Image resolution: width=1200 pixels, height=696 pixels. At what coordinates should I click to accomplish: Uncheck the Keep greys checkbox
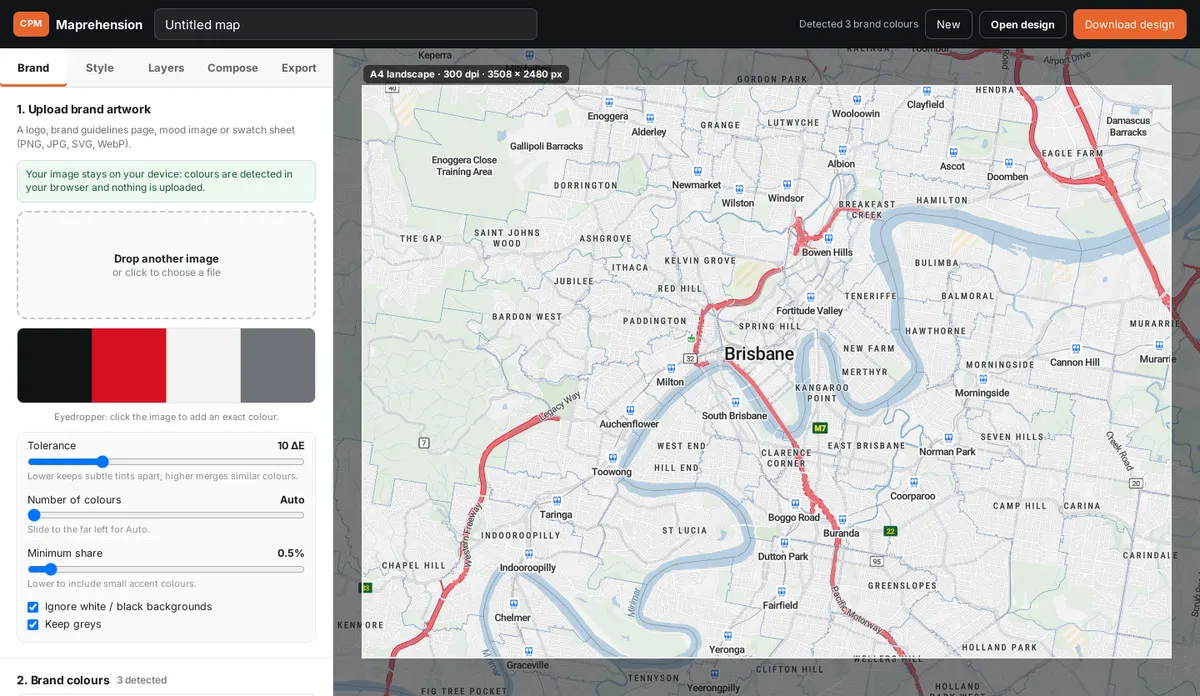pyautogui.click(x=33, y=625)
